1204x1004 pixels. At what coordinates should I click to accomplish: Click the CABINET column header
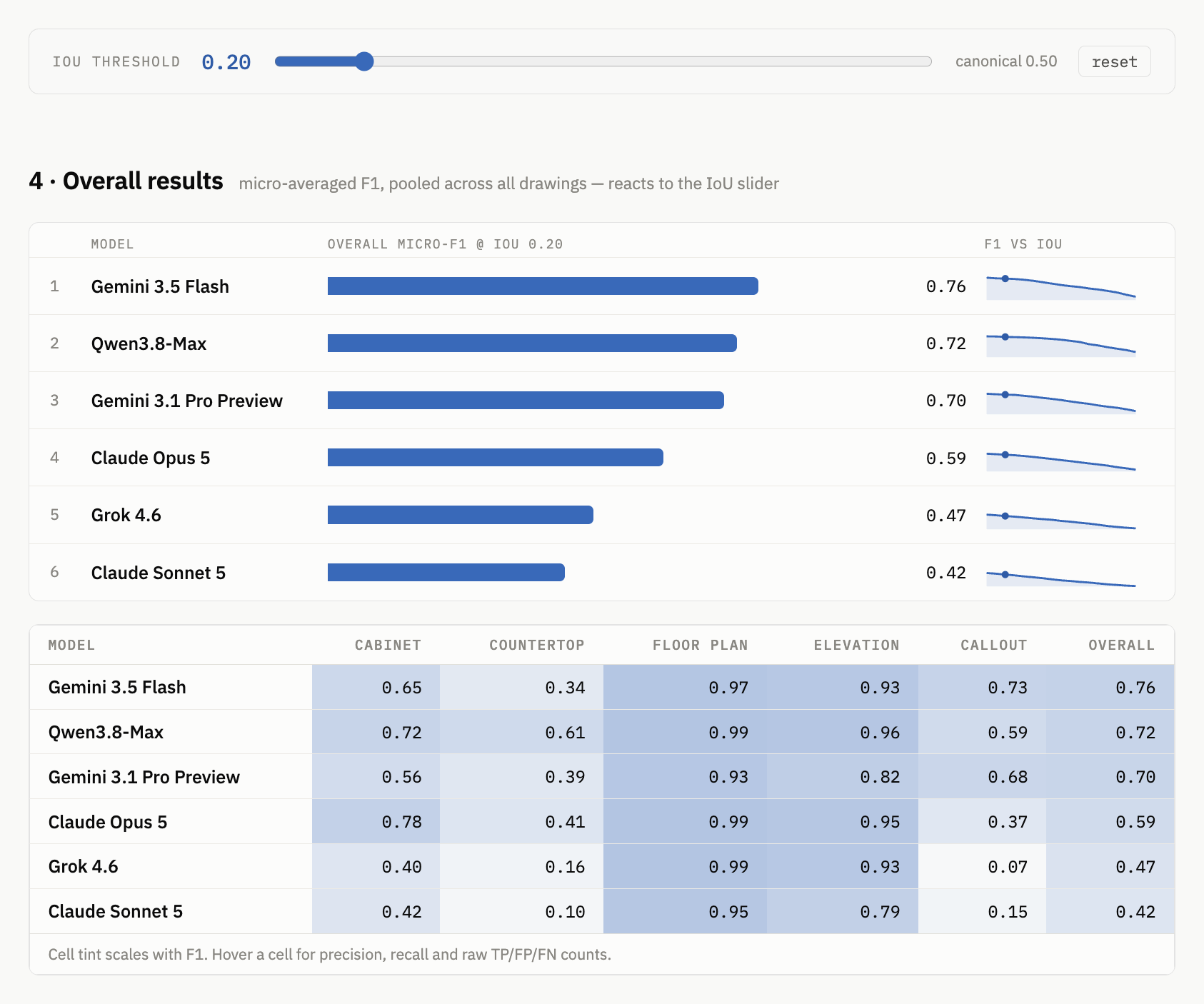tap(388, 645)
